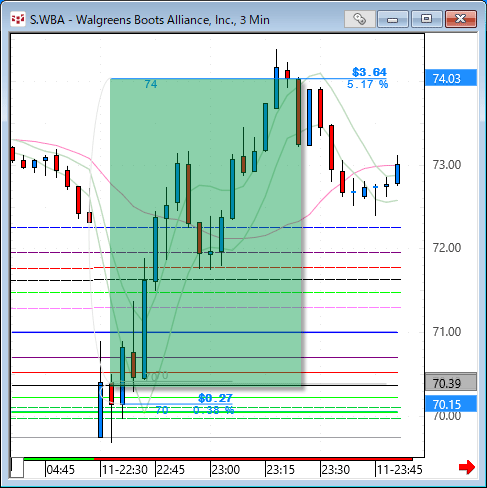Click the 70.15 blue price label
This screenshot has width=487, height=488.
tap(451, 404)
